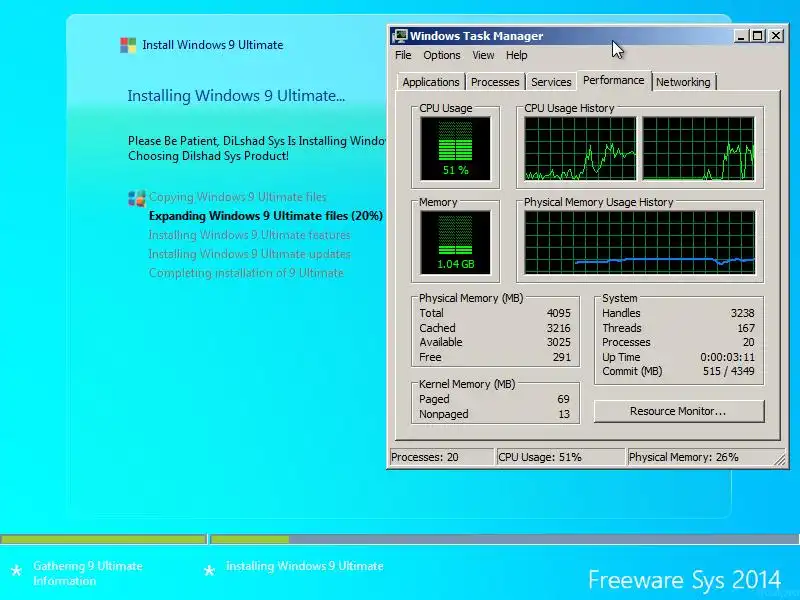Click the second CPU Usage History graph
Image resolution: width=800 pixels, height=600 pixels.
tap(698, 148)
